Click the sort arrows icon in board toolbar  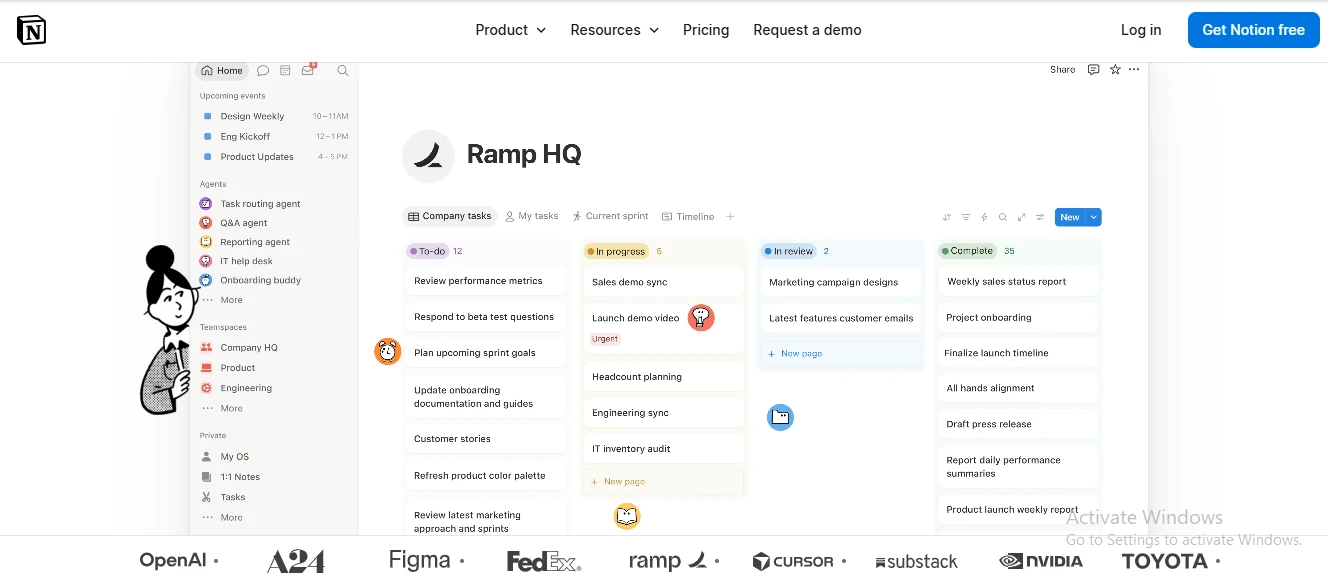(x=947, y=217)
